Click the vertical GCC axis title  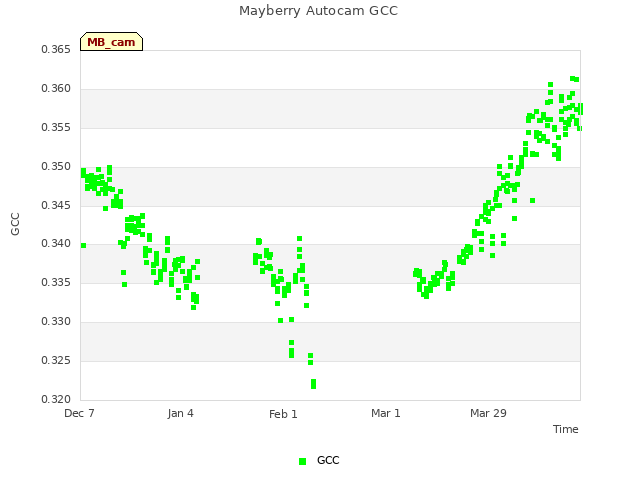pos(15,224)
